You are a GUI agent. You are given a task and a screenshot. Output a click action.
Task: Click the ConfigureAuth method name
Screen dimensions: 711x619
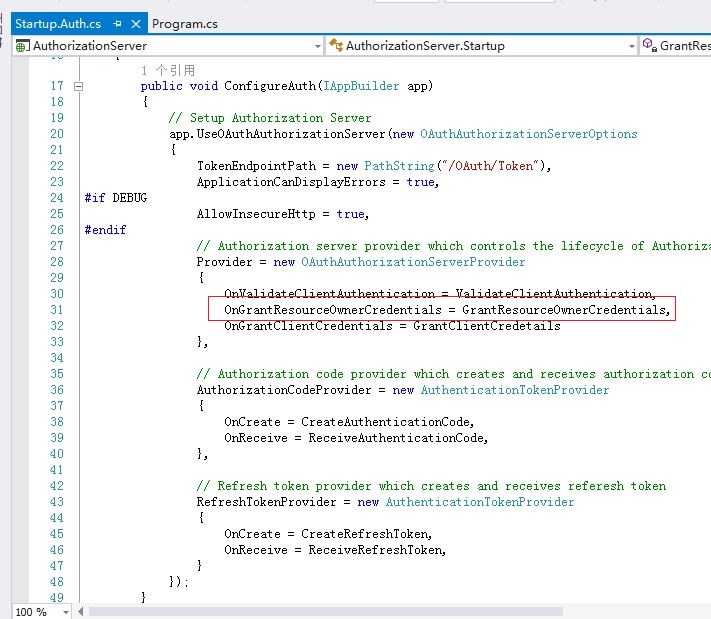[270, 86]
